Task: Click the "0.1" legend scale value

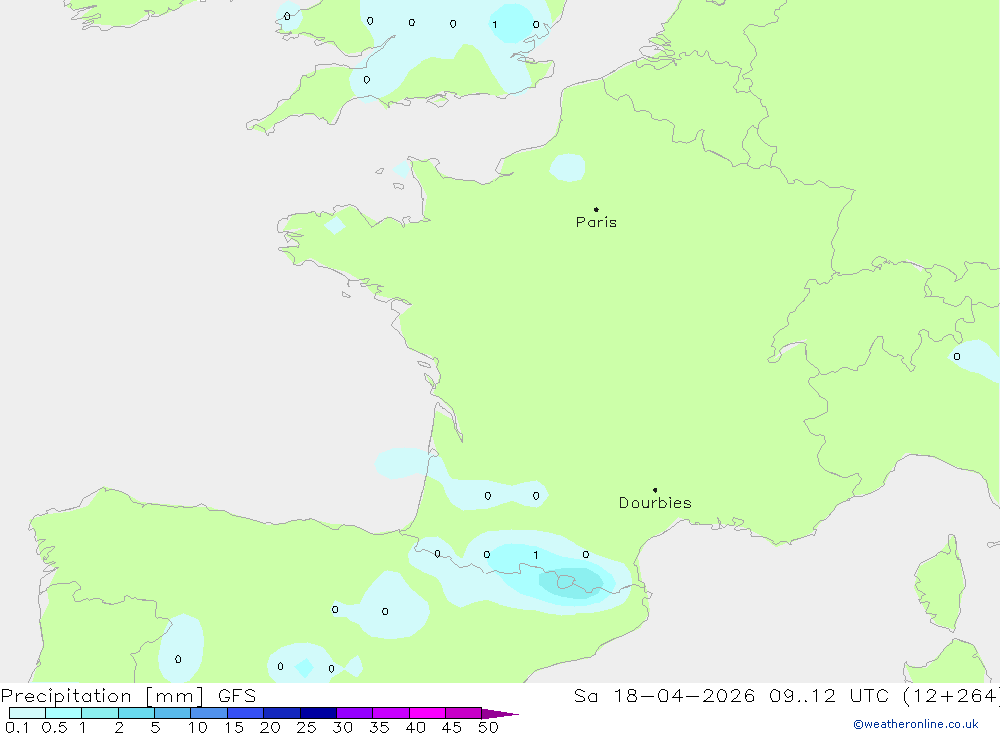Action: tap(17, 727)
